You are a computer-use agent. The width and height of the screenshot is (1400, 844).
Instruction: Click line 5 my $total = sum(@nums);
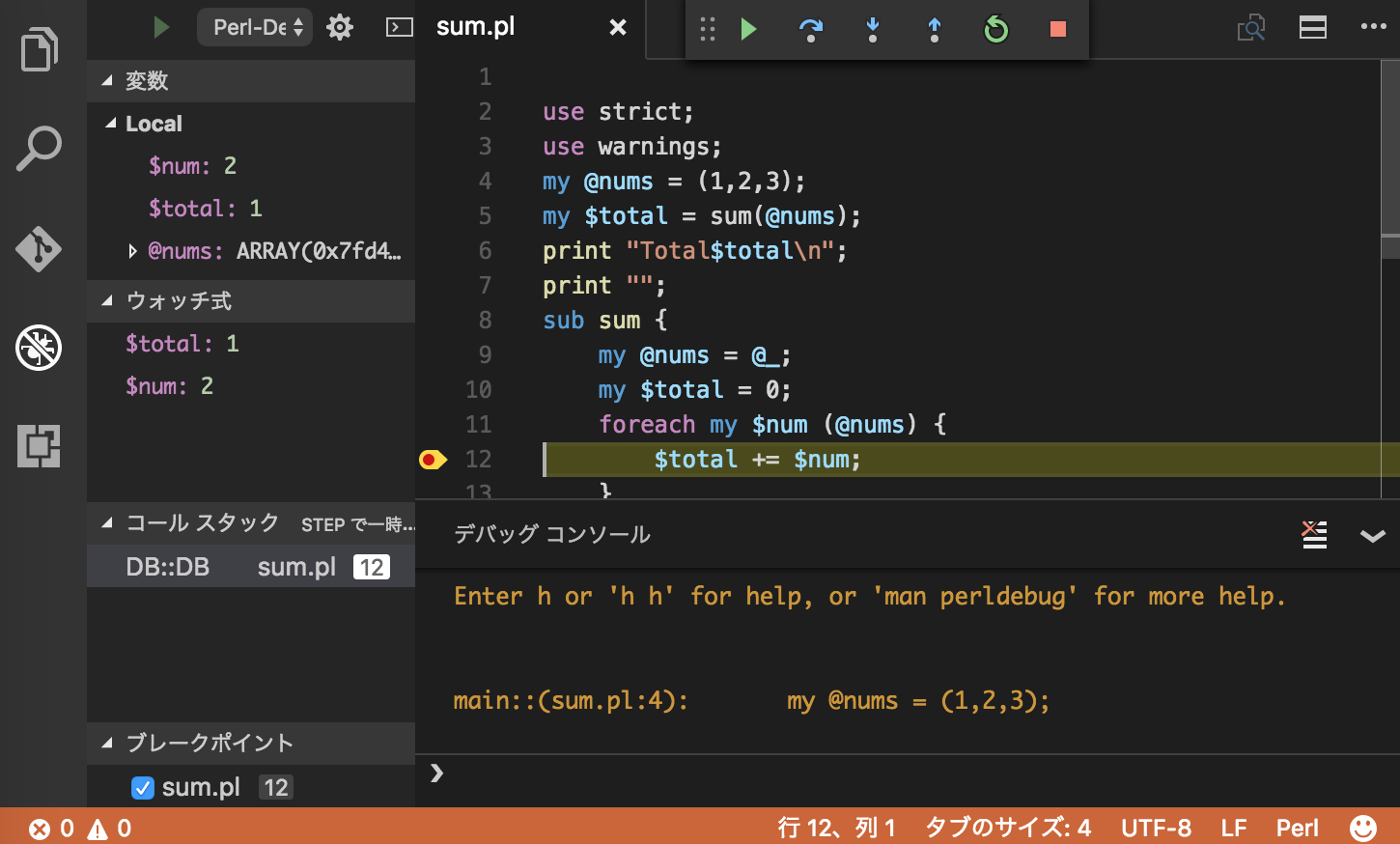[x=701, y=216]
